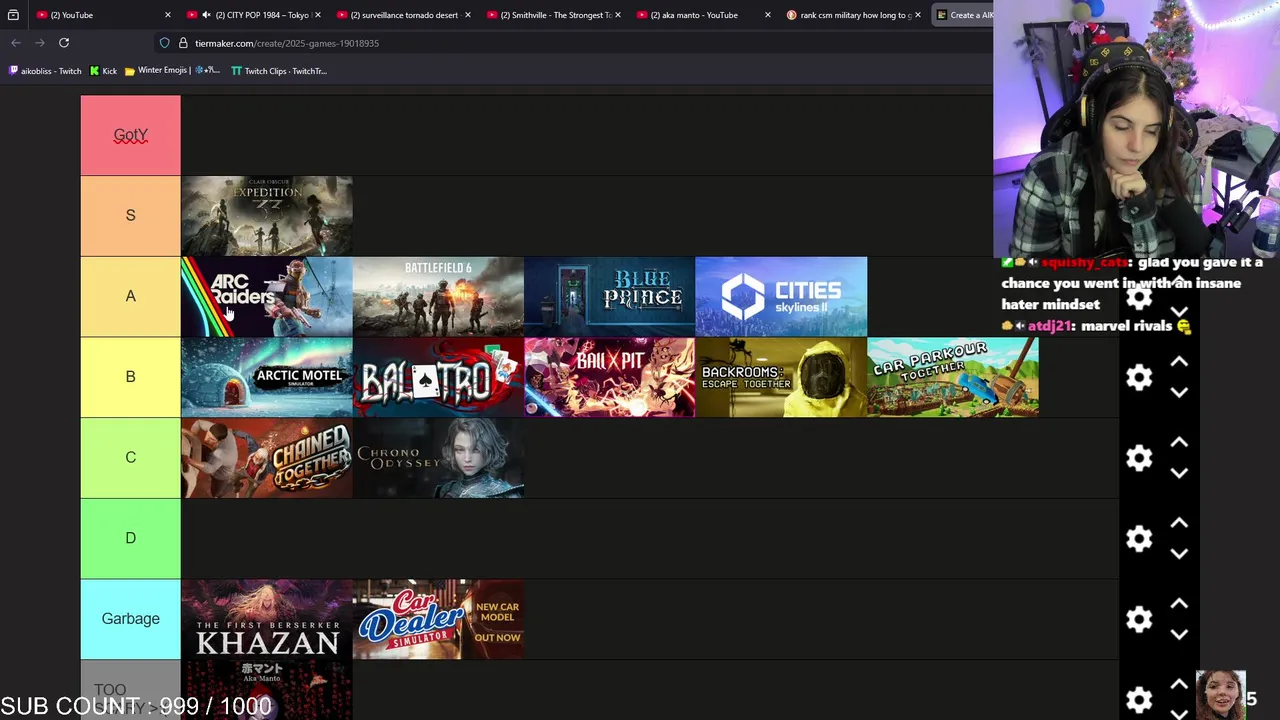Move the Garbage tier row up
Viewport: 1280px width, 720px height.
click(x=1179, y=603)
